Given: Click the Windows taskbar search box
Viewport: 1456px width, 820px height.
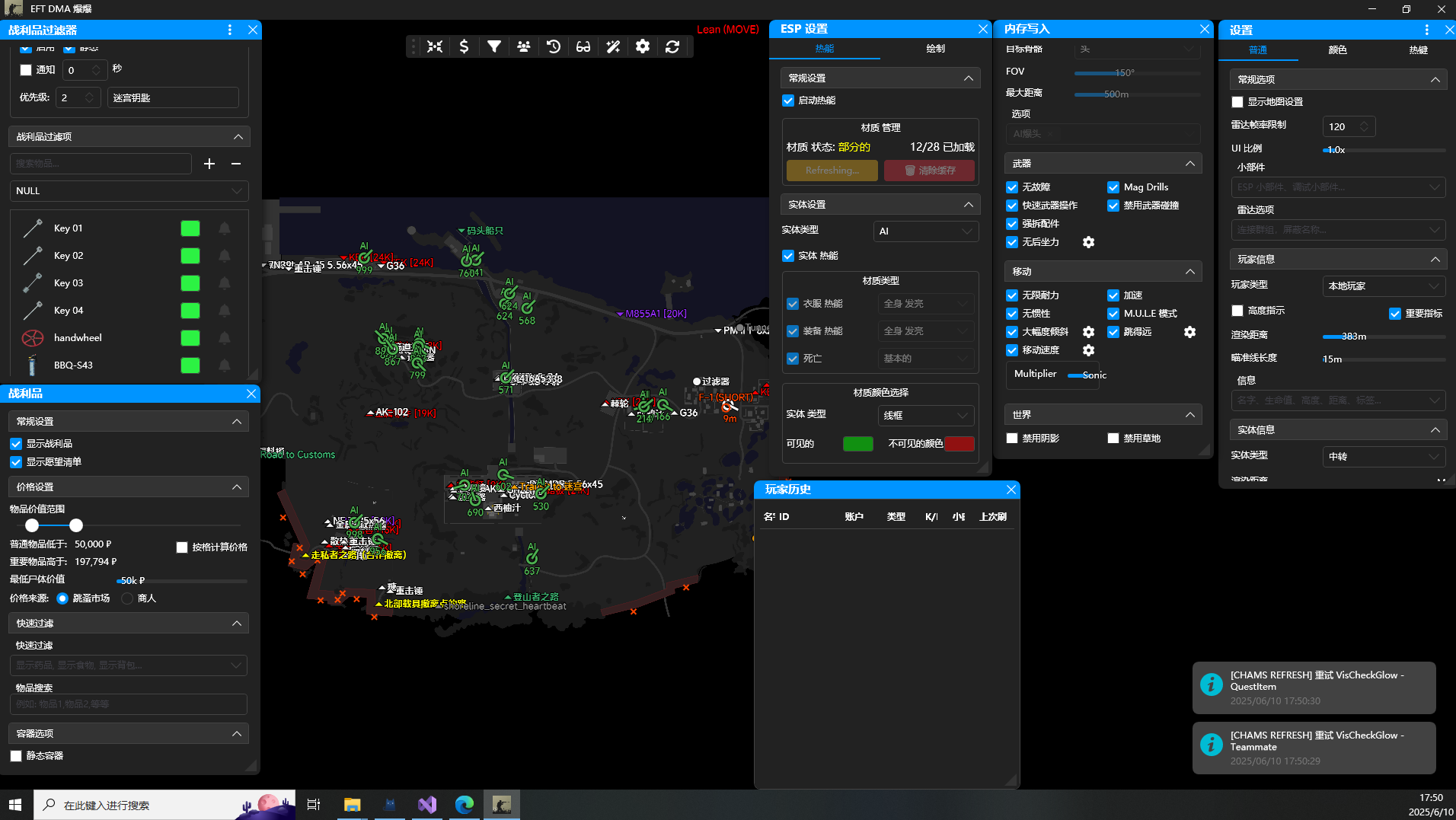Looking at the screenshot, I should point(164,805).
